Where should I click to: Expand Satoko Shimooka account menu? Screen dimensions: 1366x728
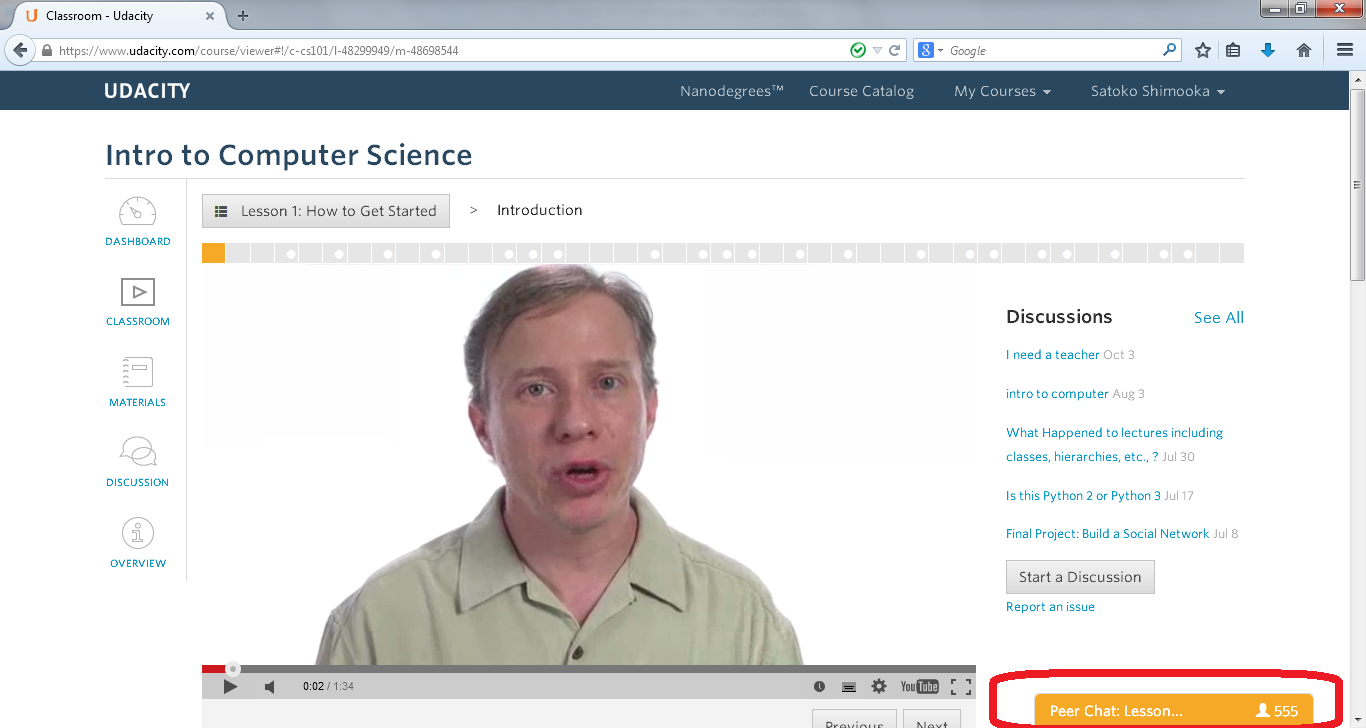(x=1158, y=91)
